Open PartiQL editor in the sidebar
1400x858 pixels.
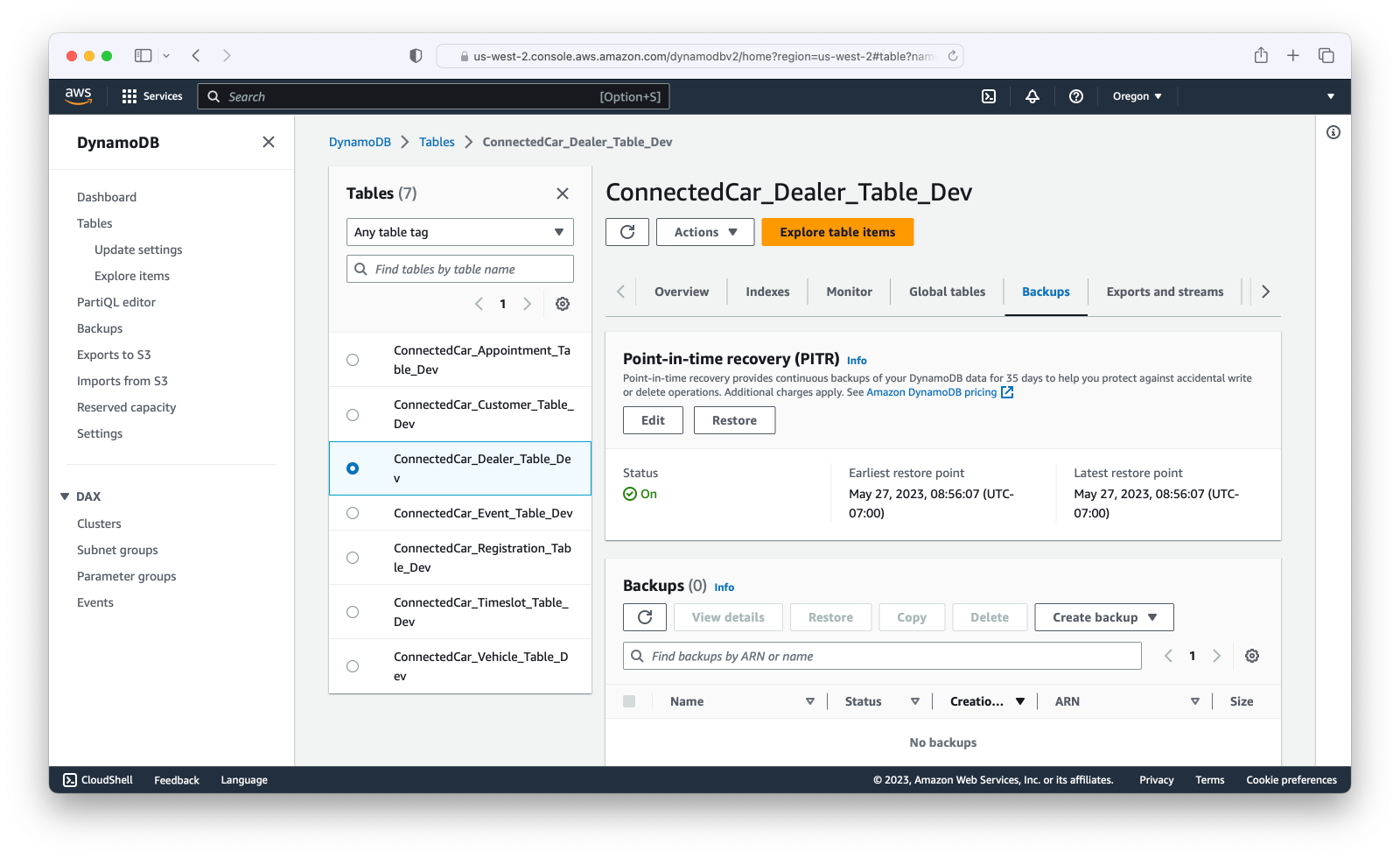click(x=116, y=302)
